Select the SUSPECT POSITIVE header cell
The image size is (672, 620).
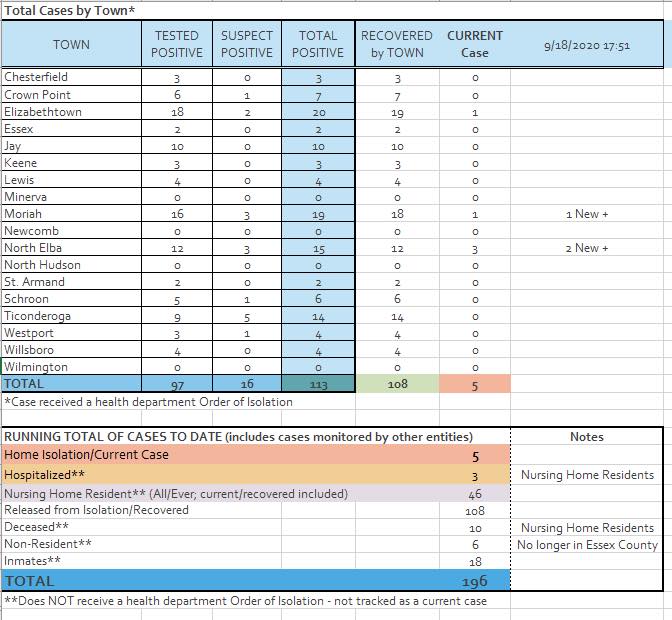coord(247,44)
